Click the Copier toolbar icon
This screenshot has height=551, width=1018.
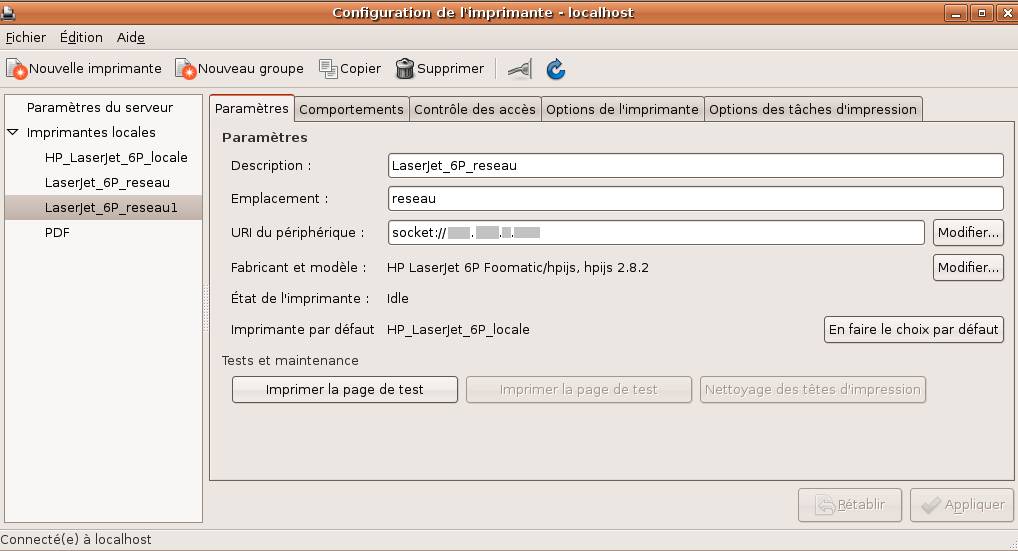[x=328, y=69]
